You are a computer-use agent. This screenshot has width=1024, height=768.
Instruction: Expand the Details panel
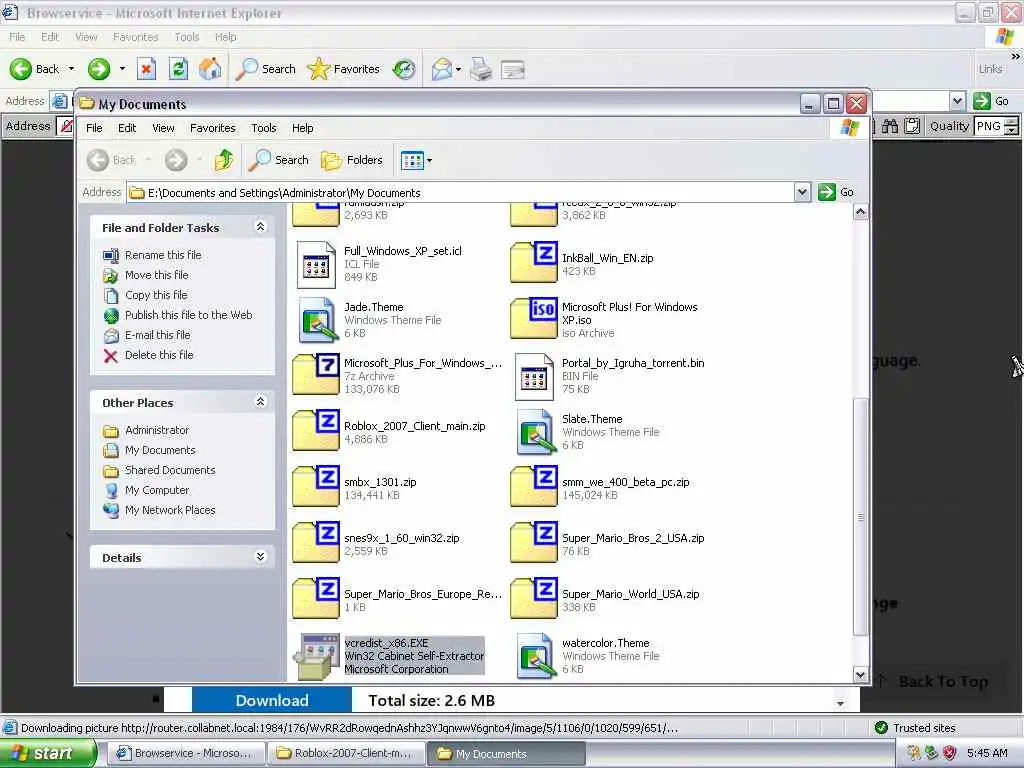pyautogui.click(x=260, y=556)
